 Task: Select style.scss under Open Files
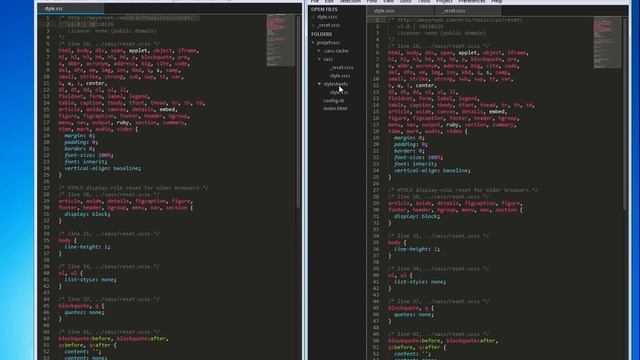(x=327, y=17)
